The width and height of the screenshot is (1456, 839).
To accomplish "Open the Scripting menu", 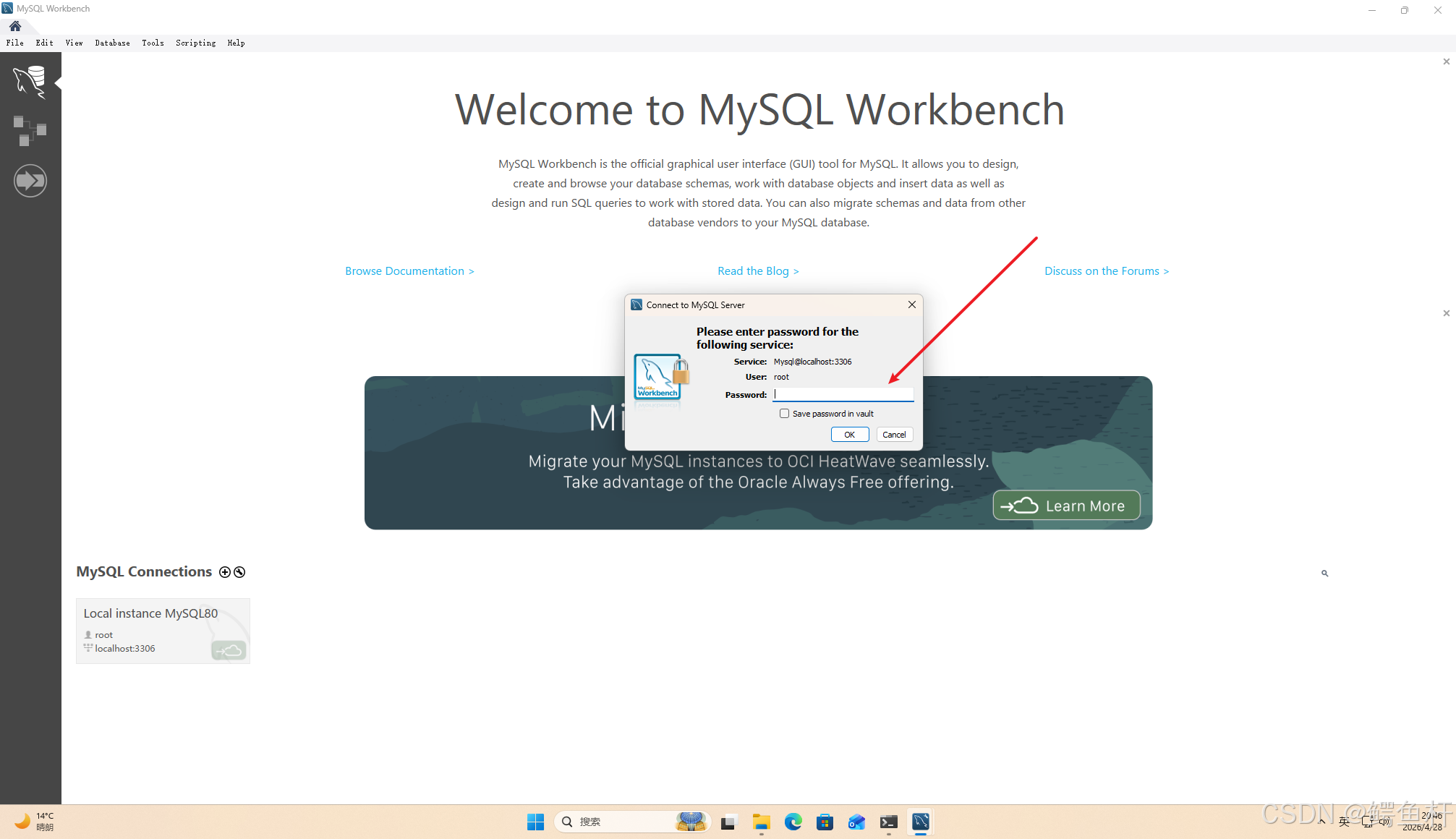I will click(x=196, y=43).
